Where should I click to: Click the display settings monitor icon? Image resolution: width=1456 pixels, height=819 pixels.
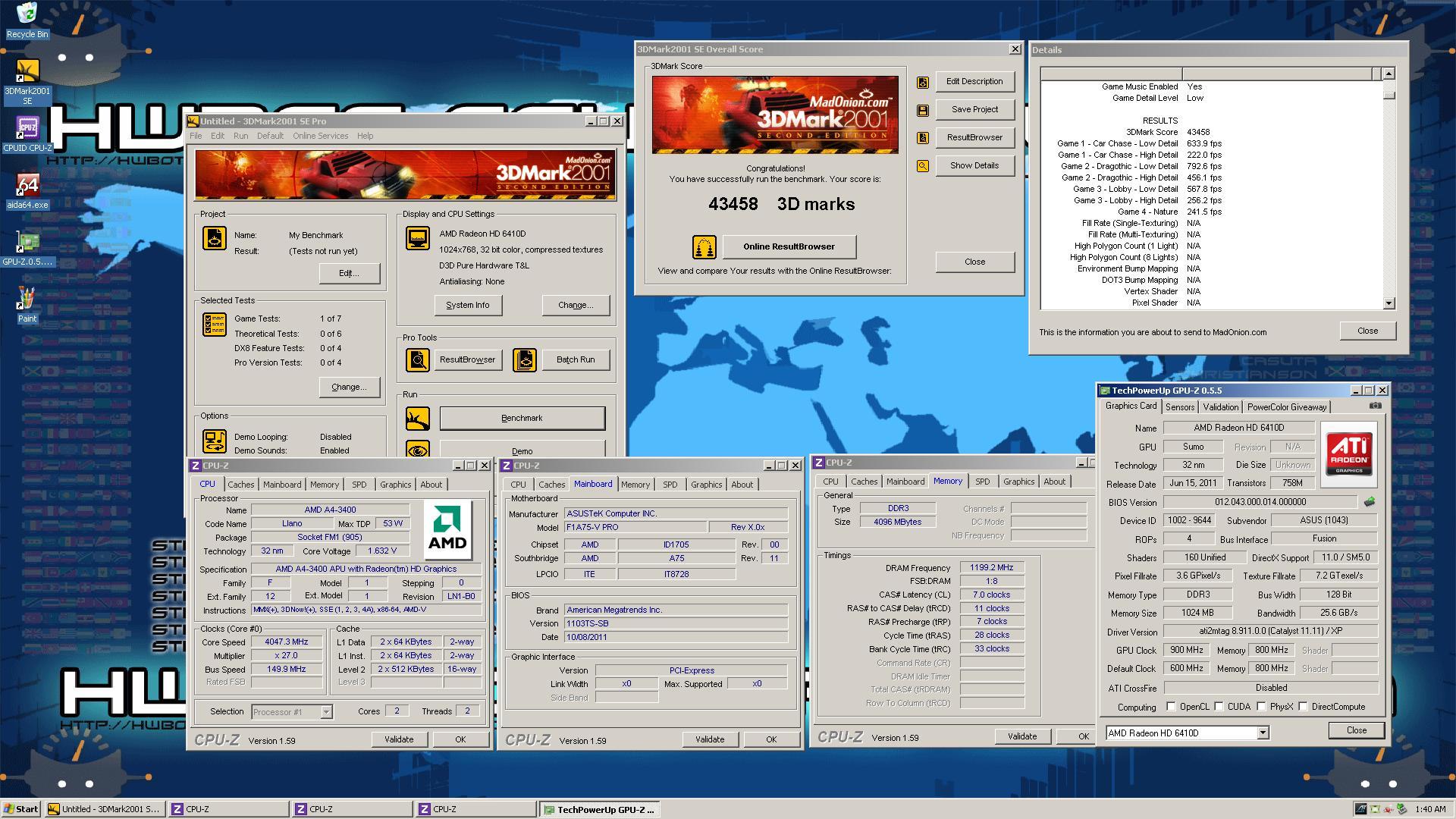click(x=418, y=238)
